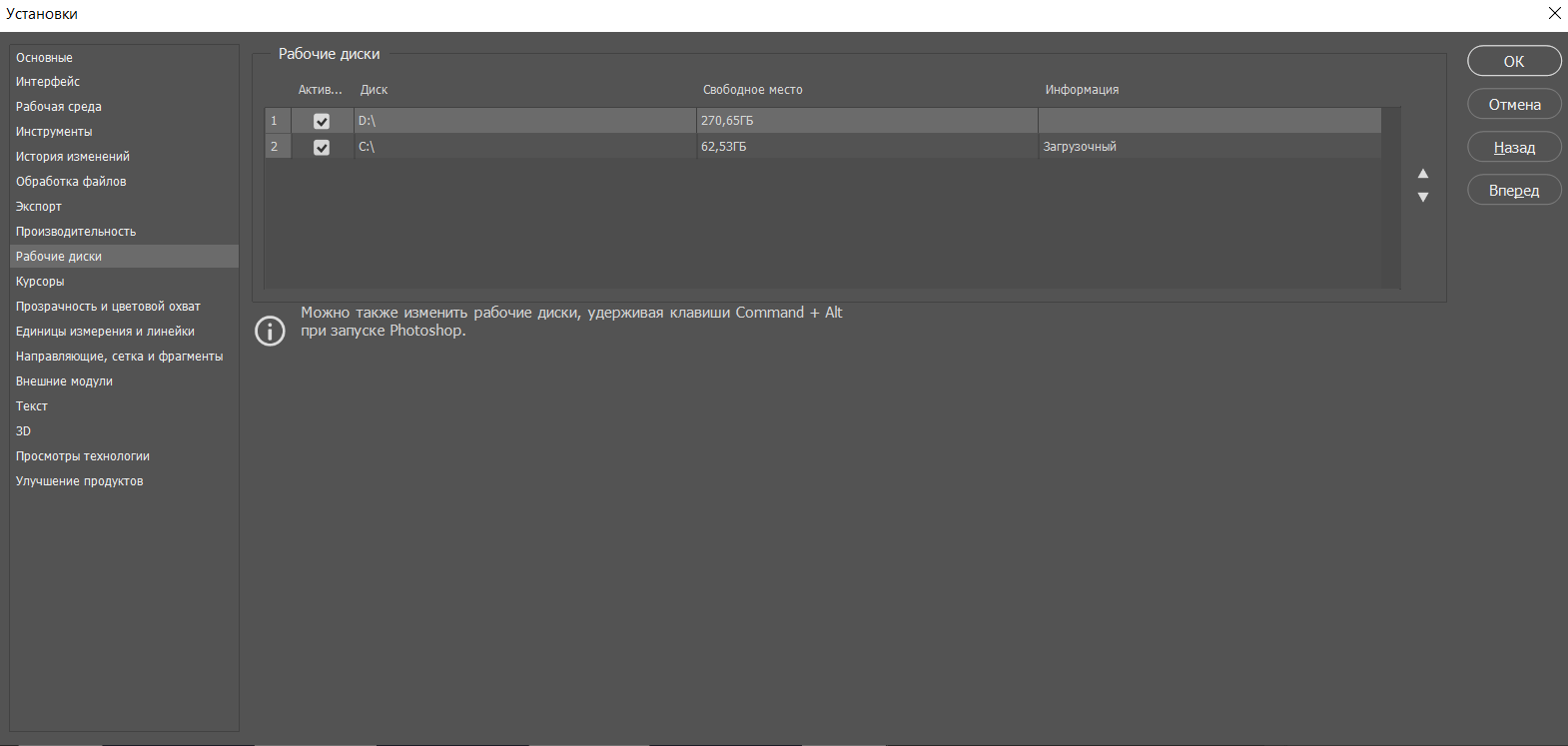The image size is (1568, 746).
Task: Uncheck the active checkbox for disk C:\
Action: point(322,147)
